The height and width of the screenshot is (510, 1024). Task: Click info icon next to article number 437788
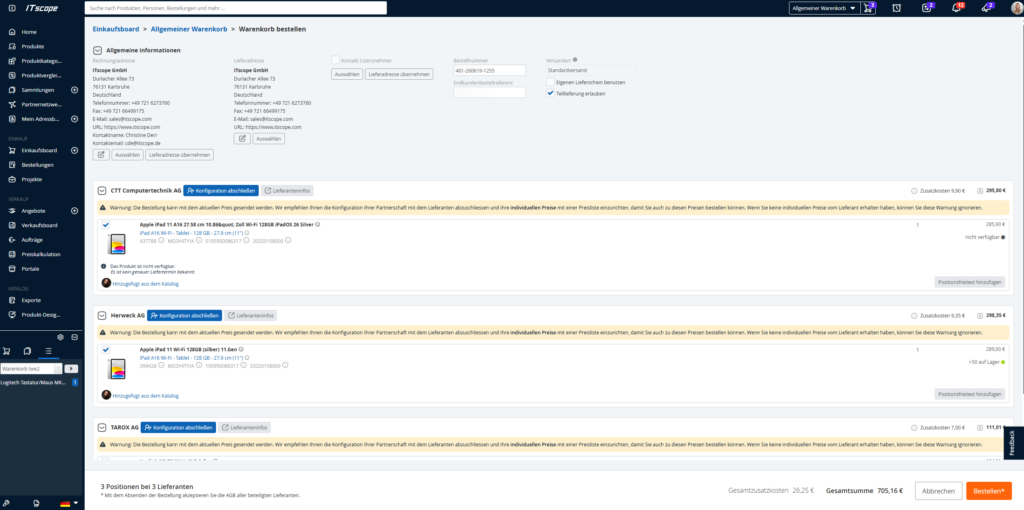pos(161,240)
